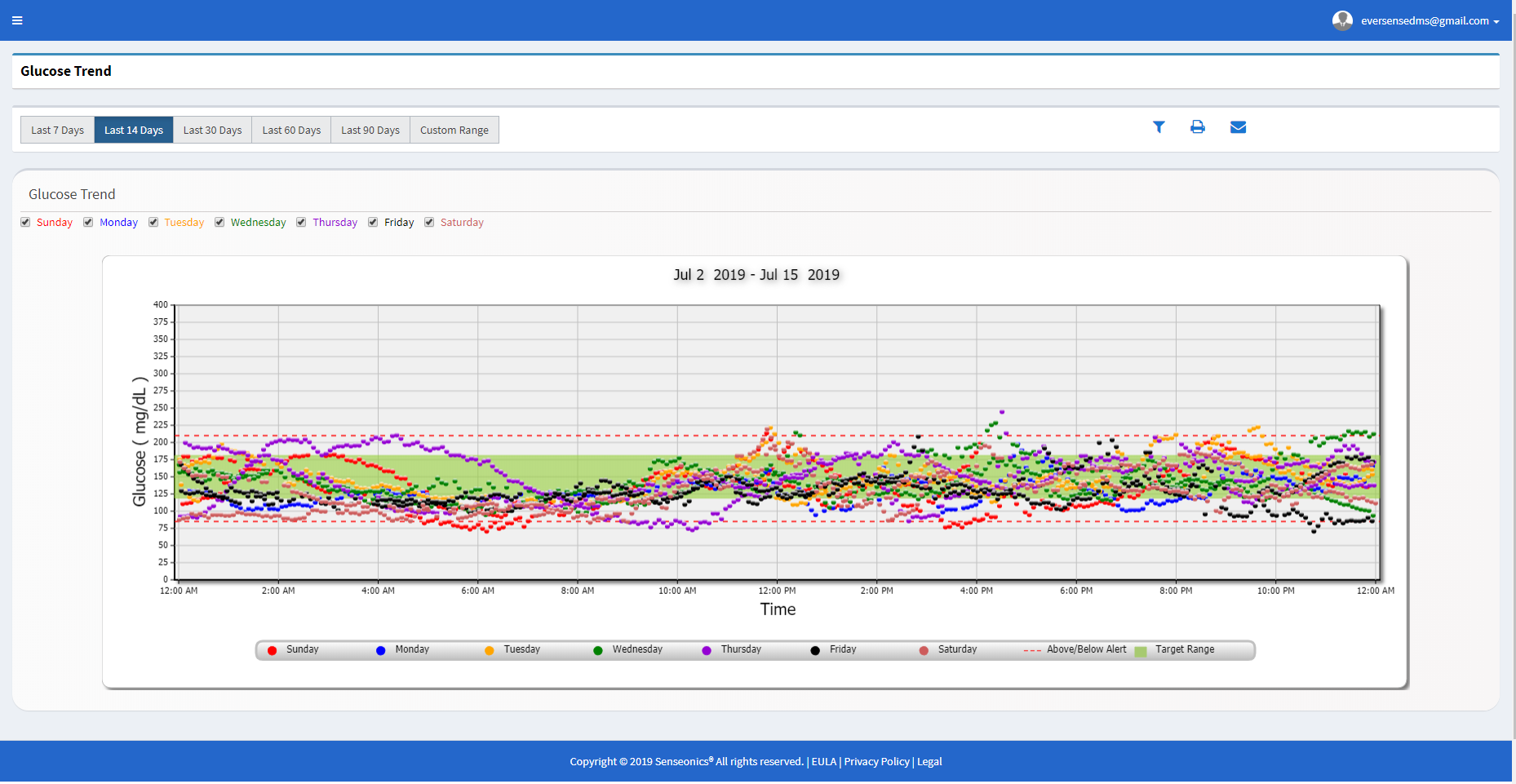Show the Last 90 Days view
The width and height of the screenshot is (1516, 784).
click(370, 131)
